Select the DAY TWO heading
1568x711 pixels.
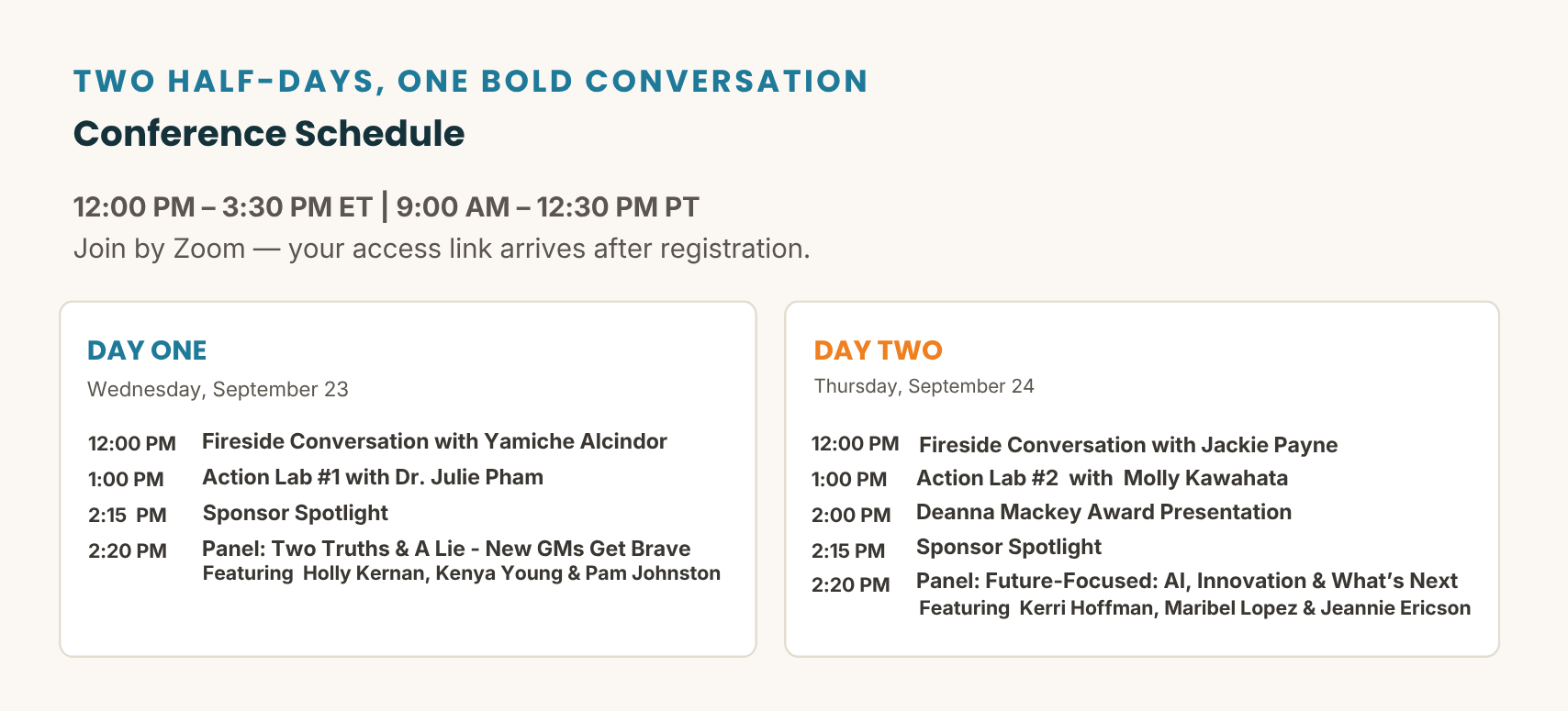click(x=879, y=350)
